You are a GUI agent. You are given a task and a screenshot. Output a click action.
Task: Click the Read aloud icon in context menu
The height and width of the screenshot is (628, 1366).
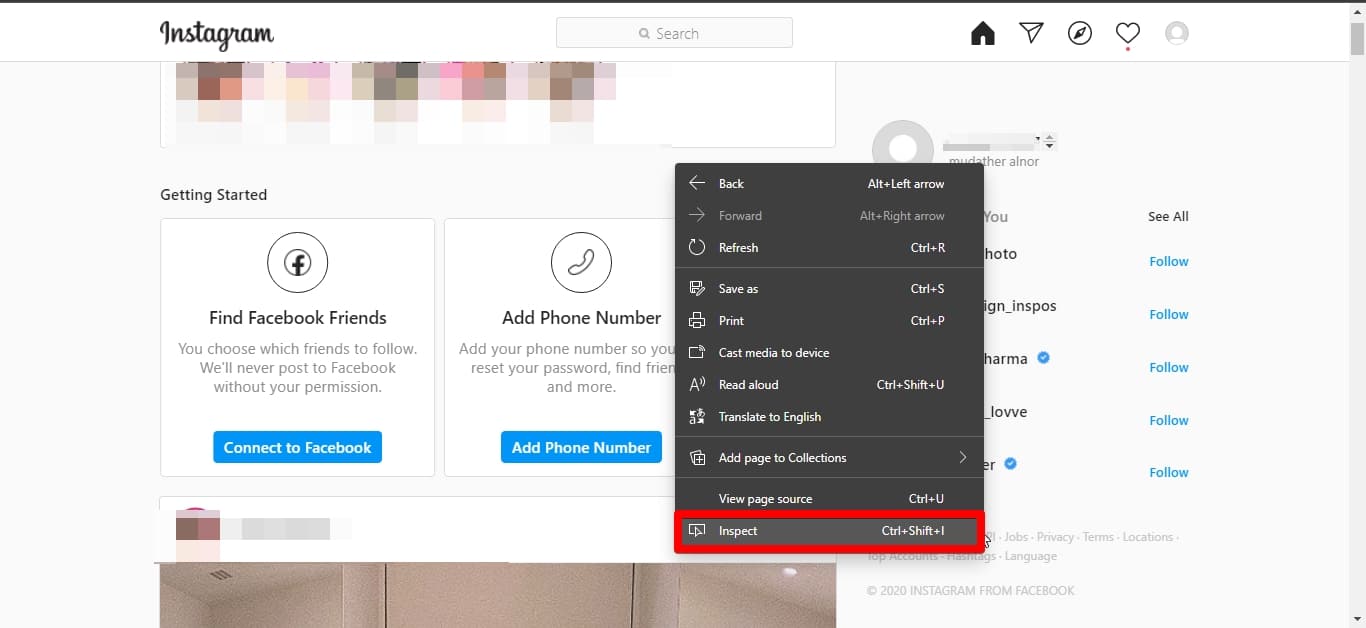coord(698,384)
